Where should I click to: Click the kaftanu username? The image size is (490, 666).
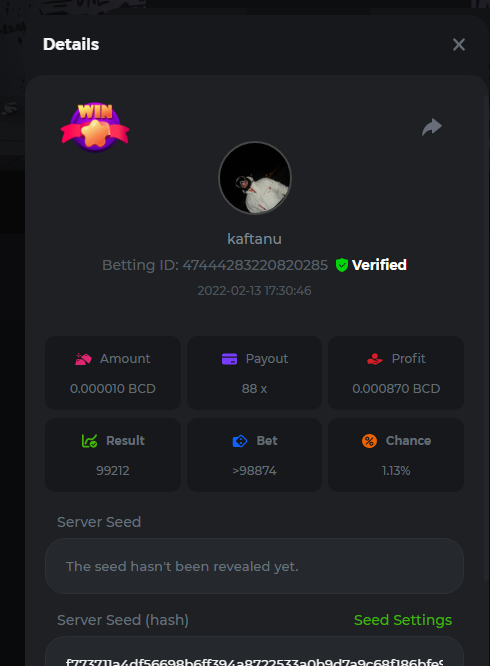pyautogui.click(x=254, y=239)
